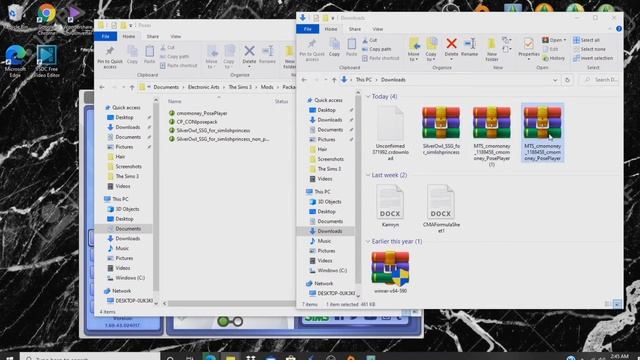Open View tab in Poses window
Viewport: 640px width, 360px height.
point(176,36)
